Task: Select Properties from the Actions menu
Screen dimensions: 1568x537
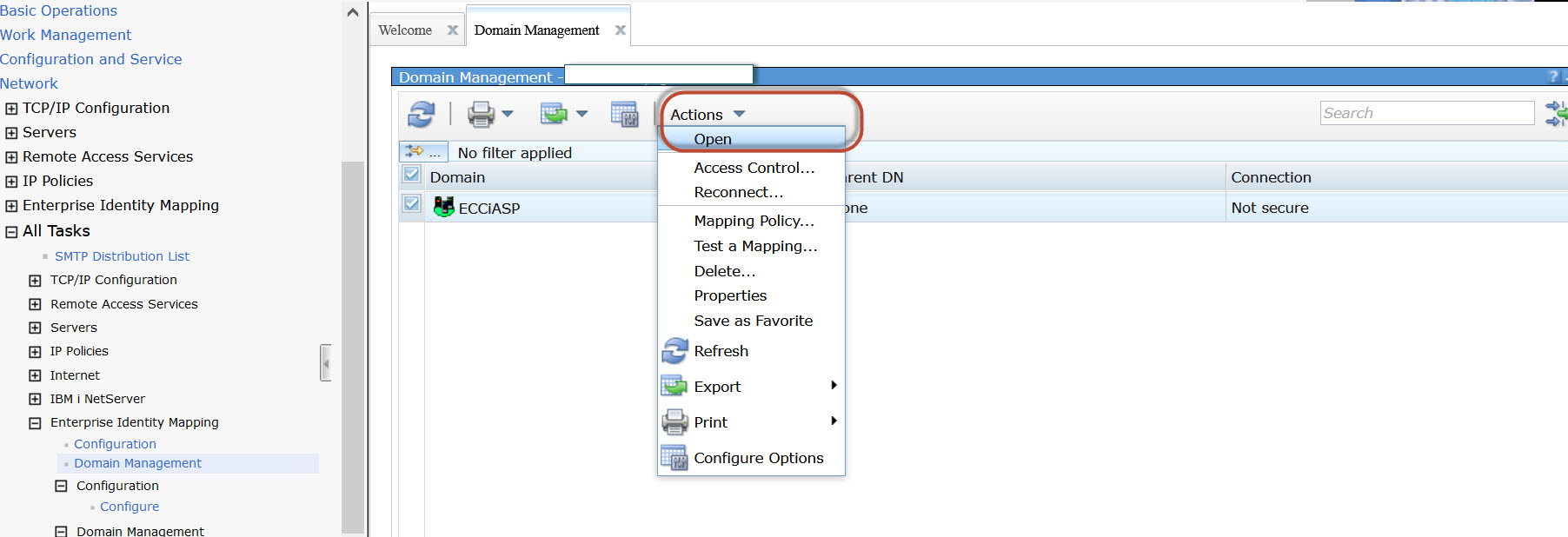Action: tap(730, 295)
